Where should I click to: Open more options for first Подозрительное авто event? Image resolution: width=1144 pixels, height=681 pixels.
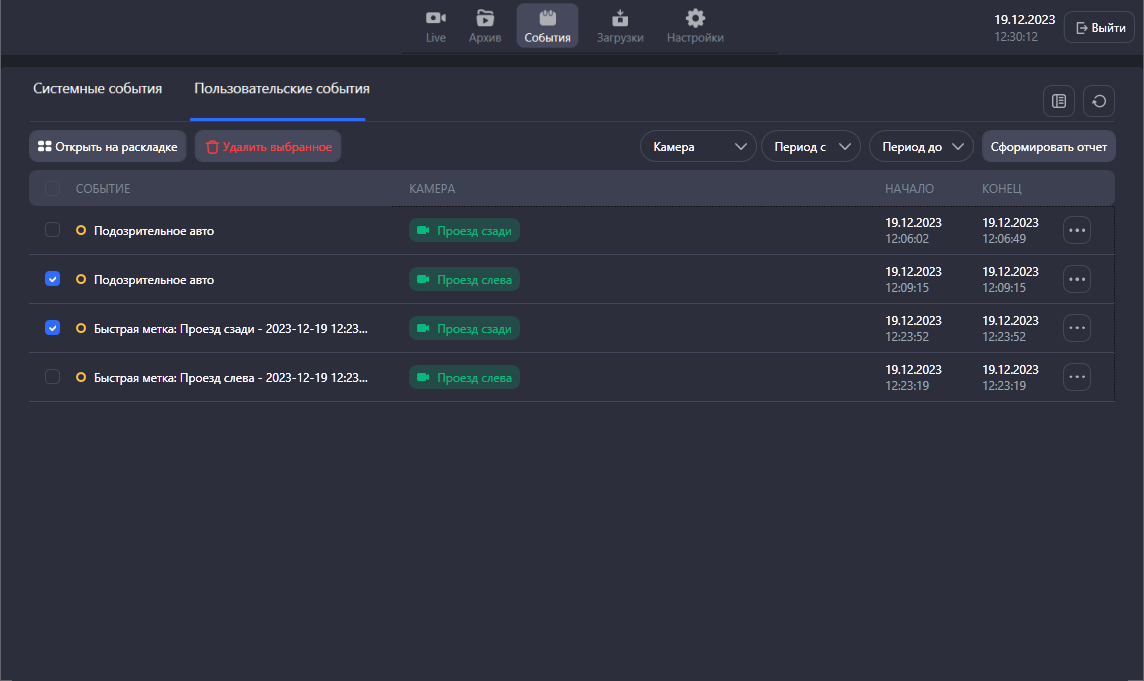(x=1076, y=230)
